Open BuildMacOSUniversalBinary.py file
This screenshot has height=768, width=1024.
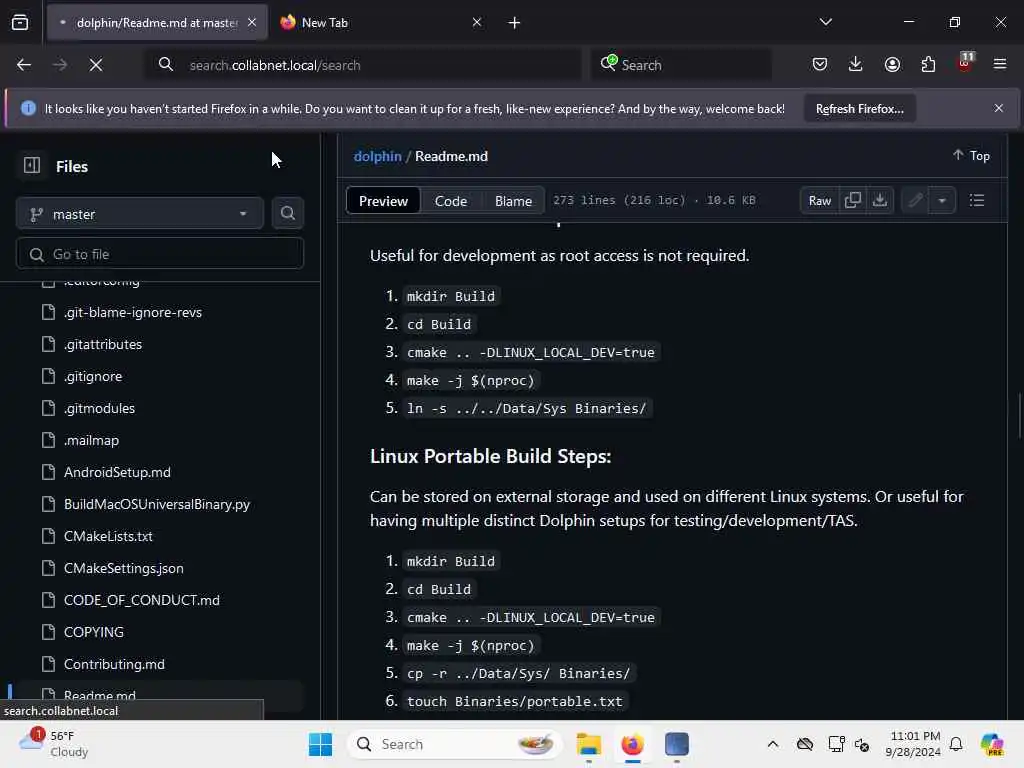pyautogui.click(x=157, y=504)
